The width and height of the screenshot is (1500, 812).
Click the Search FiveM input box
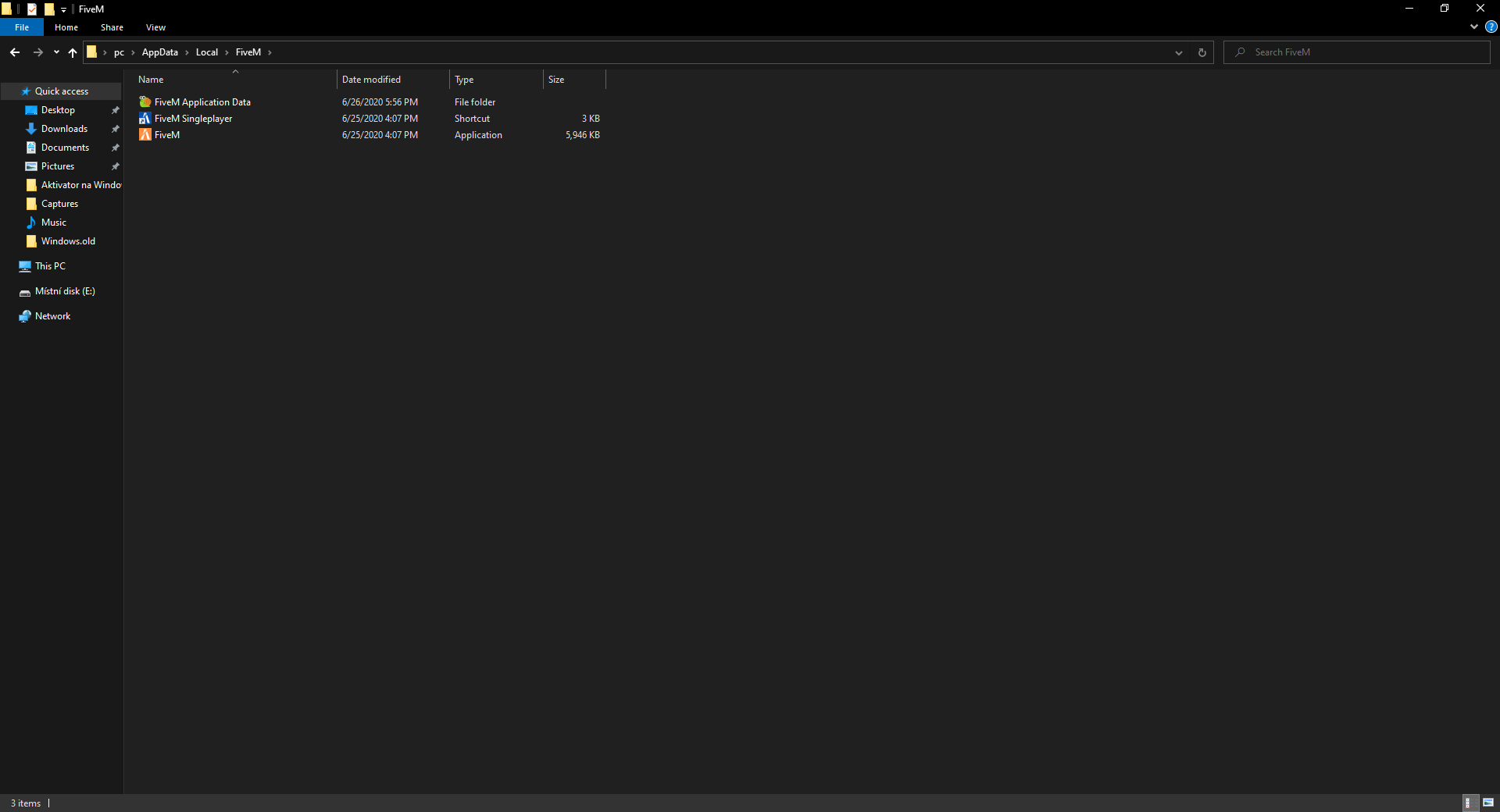click(1358, 52)
